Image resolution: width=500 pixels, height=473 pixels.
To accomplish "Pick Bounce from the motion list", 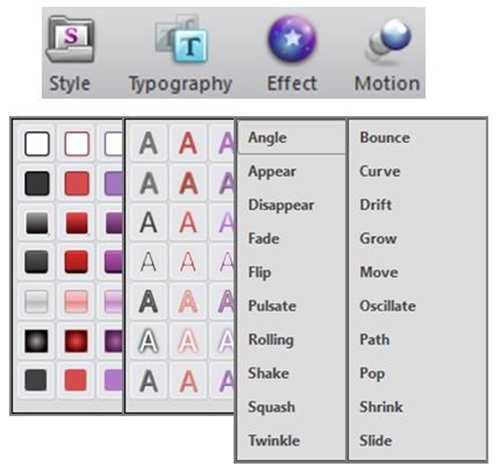I will [x=385, y=137].
